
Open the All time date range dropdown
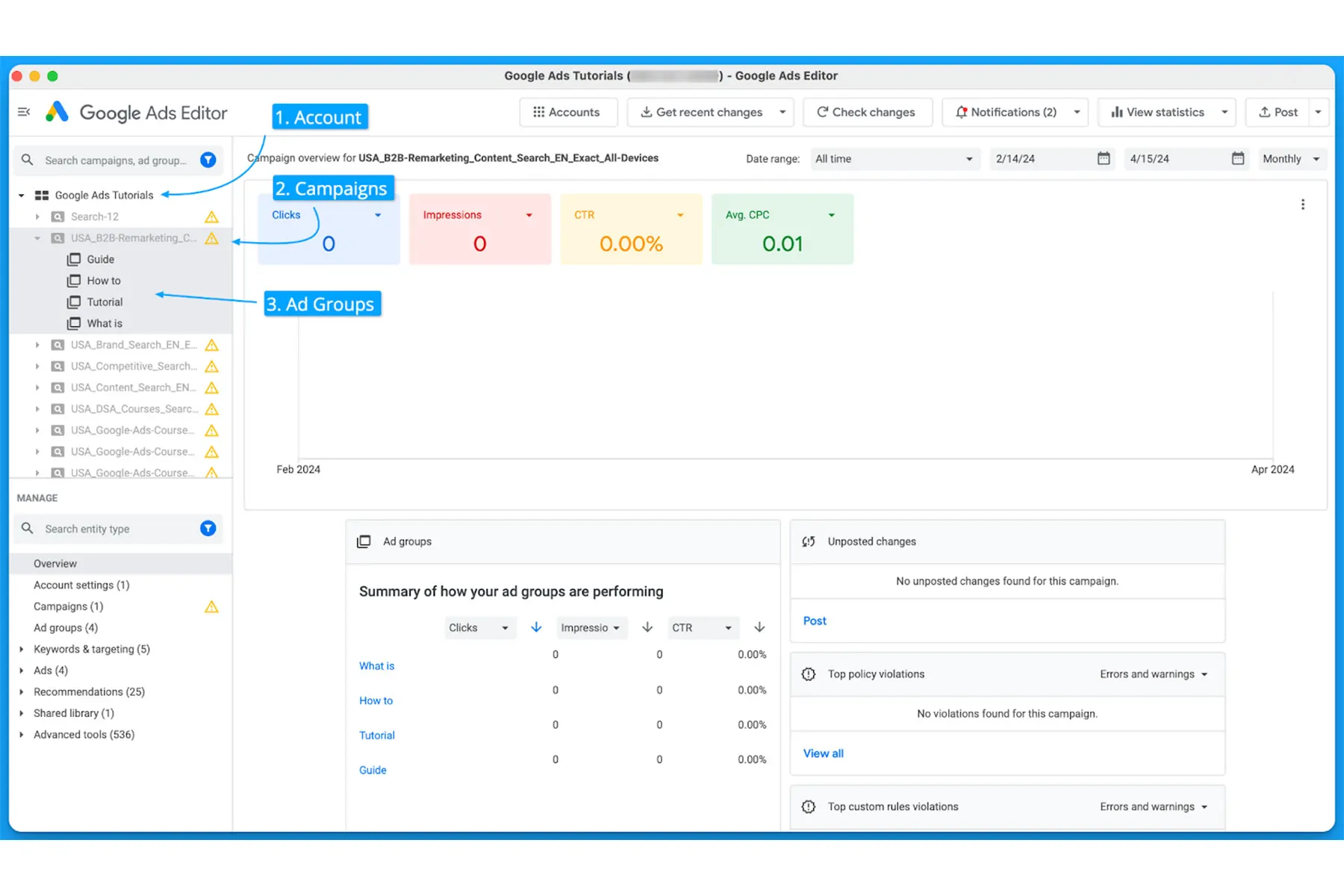895,158
